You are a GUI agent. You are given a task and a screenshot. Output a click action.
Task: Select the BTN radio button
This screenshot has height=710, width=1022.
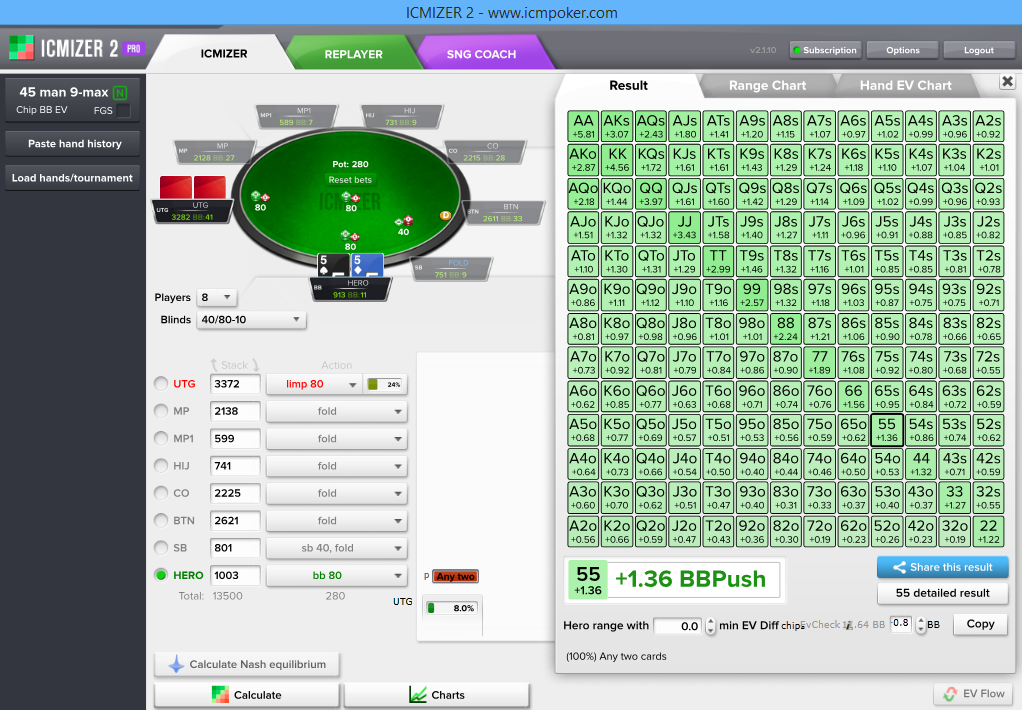coord(161,520)
